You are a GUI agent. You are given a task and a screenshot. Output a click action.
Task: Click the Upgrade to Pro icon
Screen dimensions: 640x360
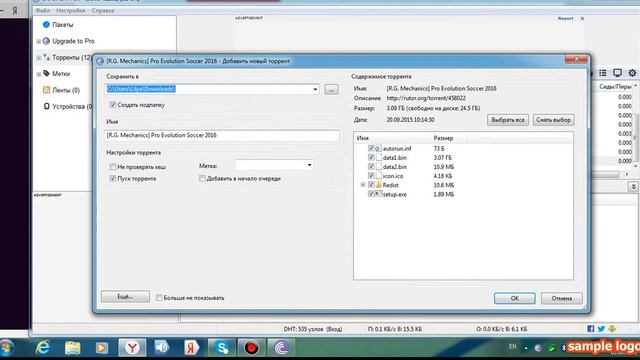click(x=46, y=41)
